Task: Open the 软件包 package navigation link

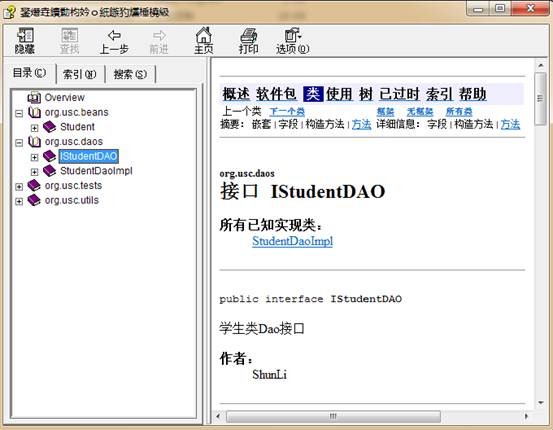Action: point(276,94)
